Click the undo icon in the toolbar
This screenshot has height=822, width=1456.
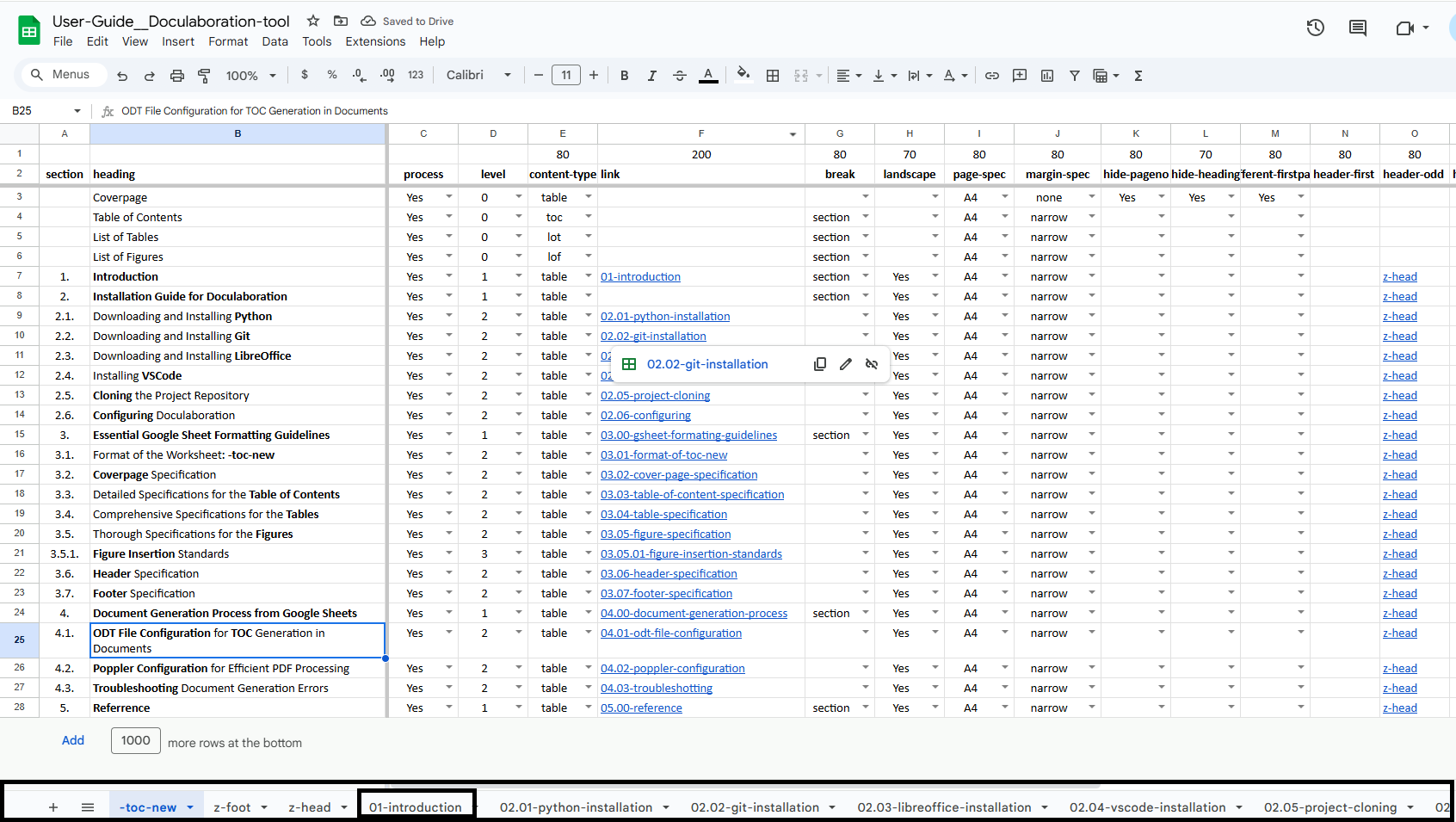point(122,76)
